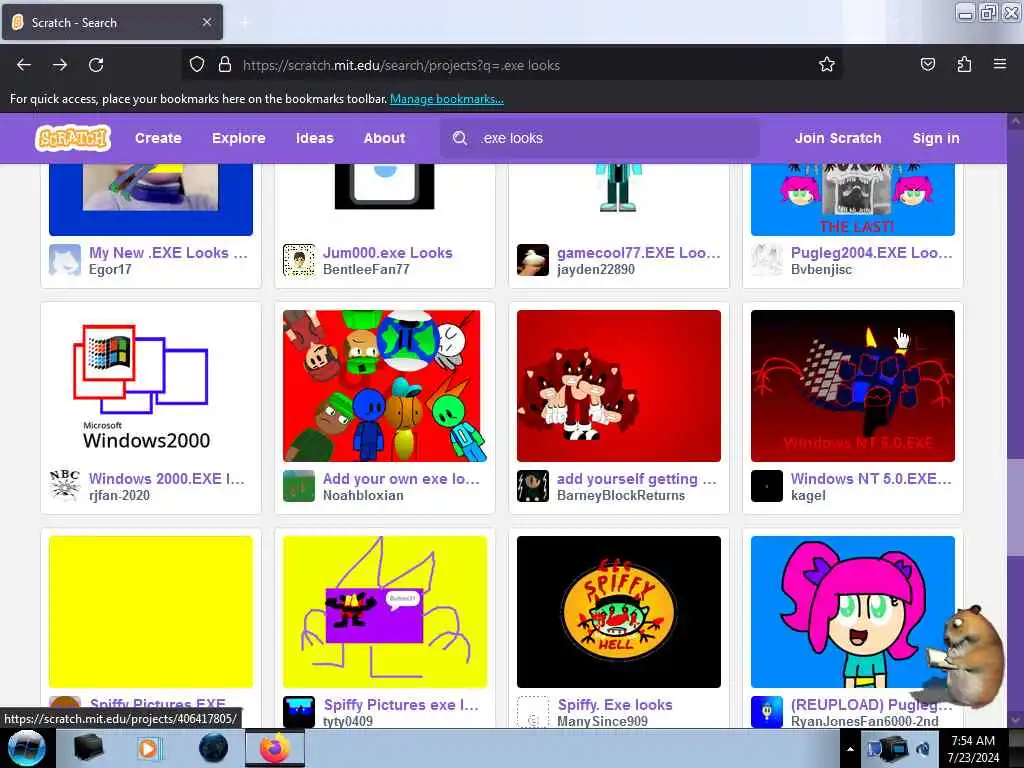Click the taskbar clock showing 7:54 AM
This screenshot has height=768, width=1024.
pos(973,748)
